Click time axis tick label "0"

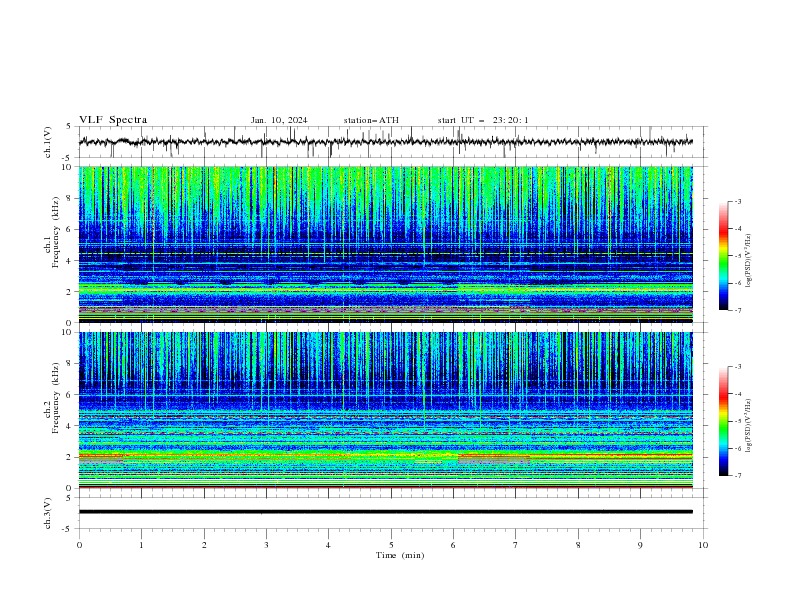tap(79, 545)
